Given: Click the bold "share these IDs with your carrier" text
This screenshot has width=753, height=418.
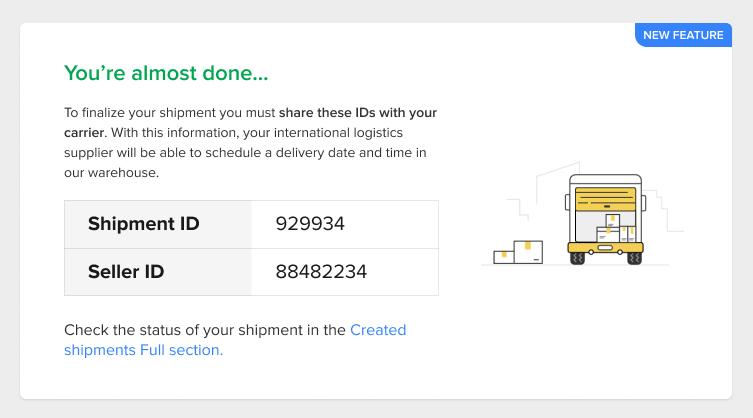Looking at the screenshot, I should click(x=357, y=113).
